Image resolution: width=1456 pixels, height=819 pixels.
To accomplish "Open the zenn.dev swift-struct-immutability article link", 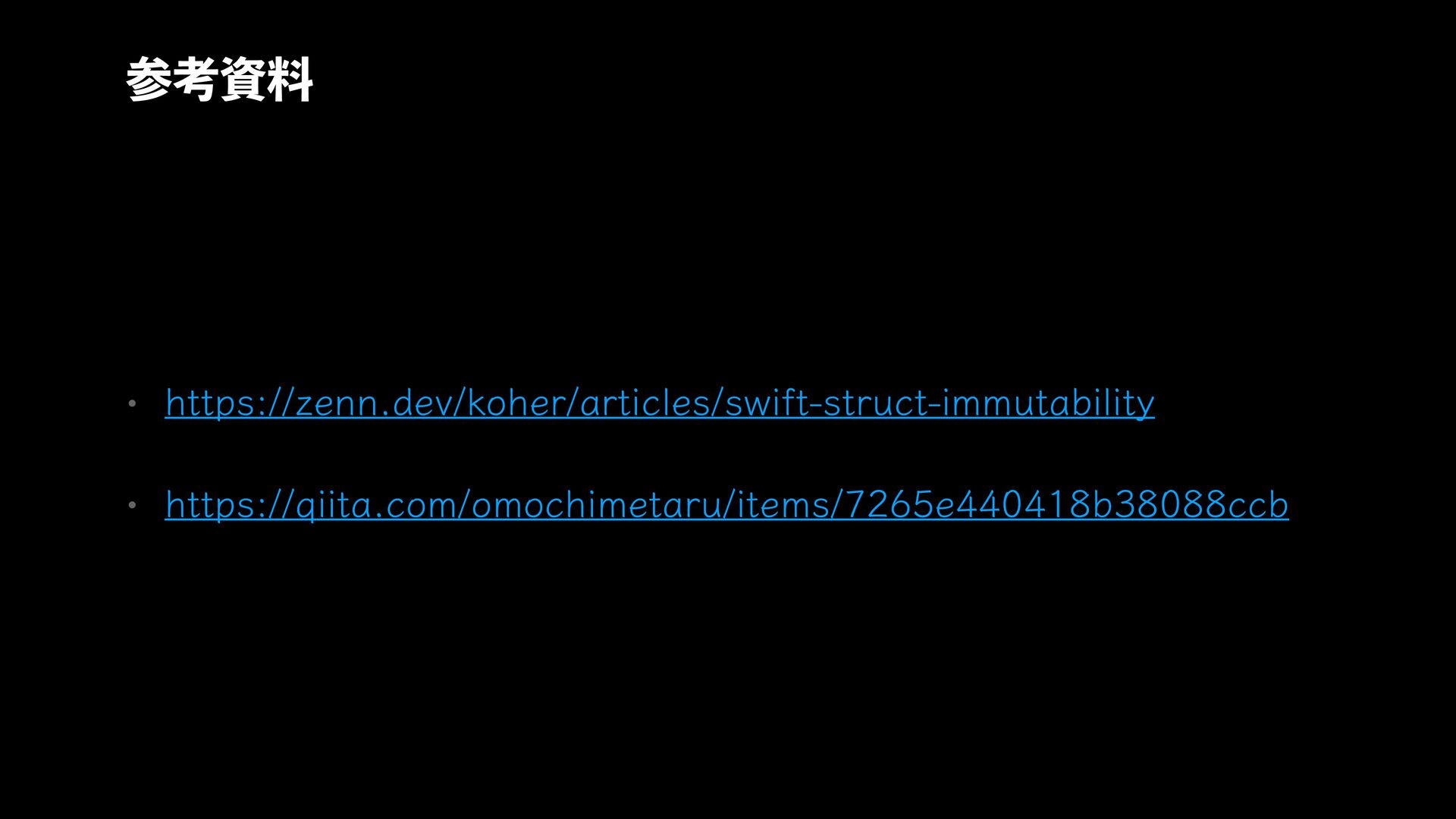I will coord(660,403).
